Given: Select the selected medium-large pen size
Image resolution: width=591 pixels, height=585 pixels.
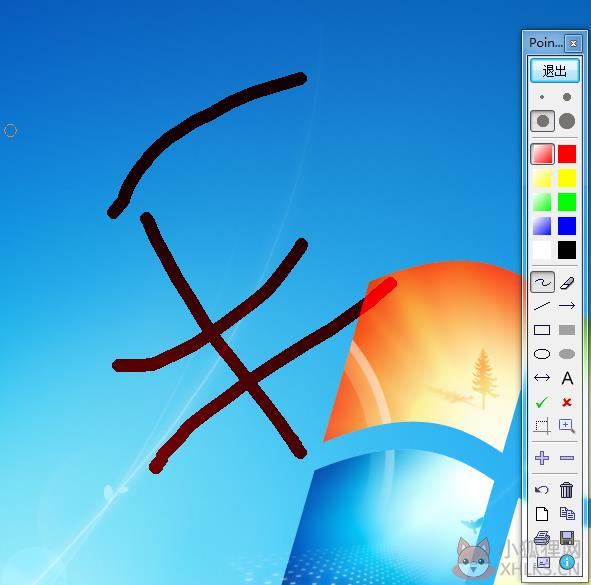Looking at the screenshot, I should tap(542, 121).
